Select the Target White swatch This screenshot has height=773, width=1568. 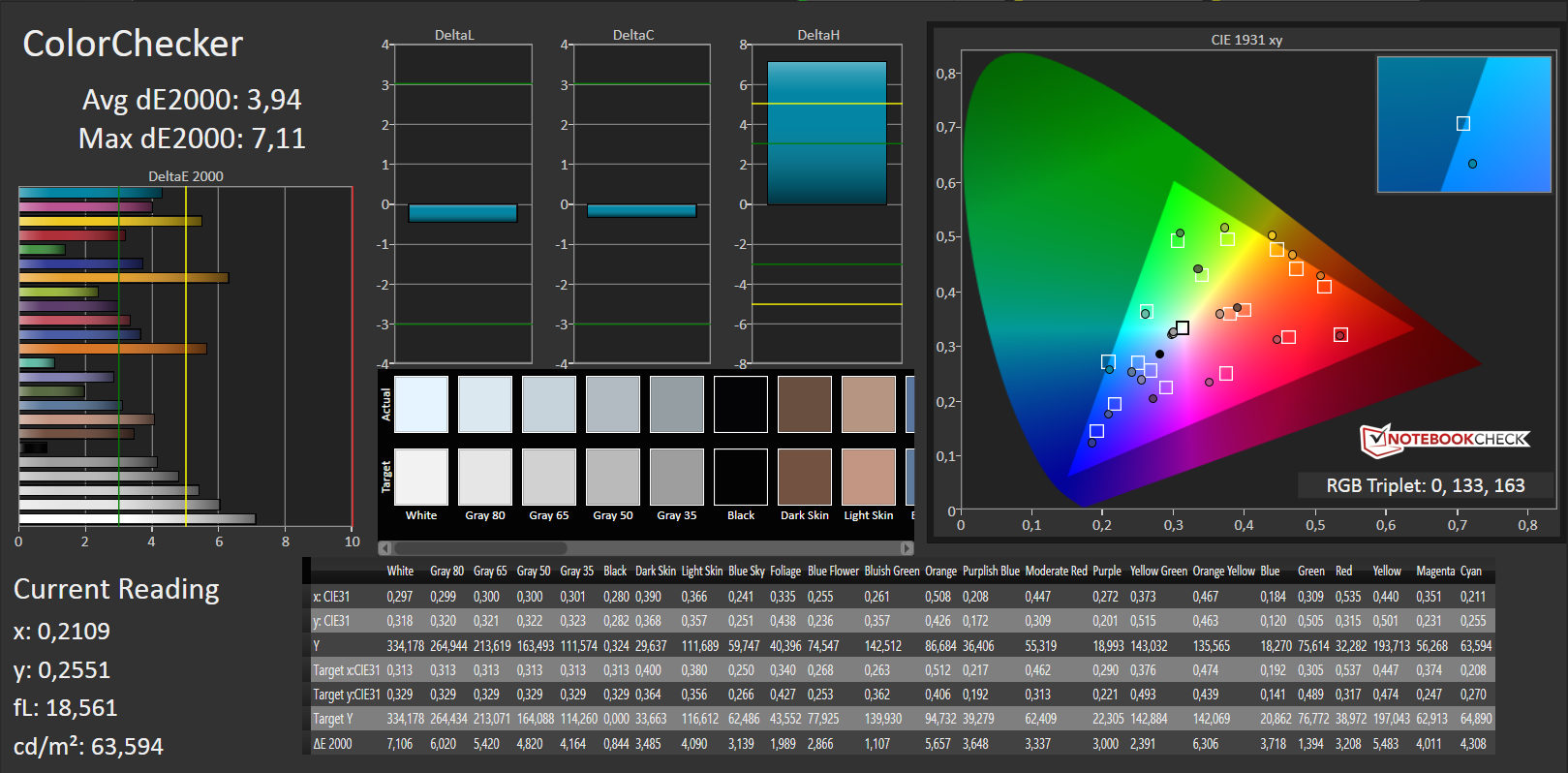[421, 477]
